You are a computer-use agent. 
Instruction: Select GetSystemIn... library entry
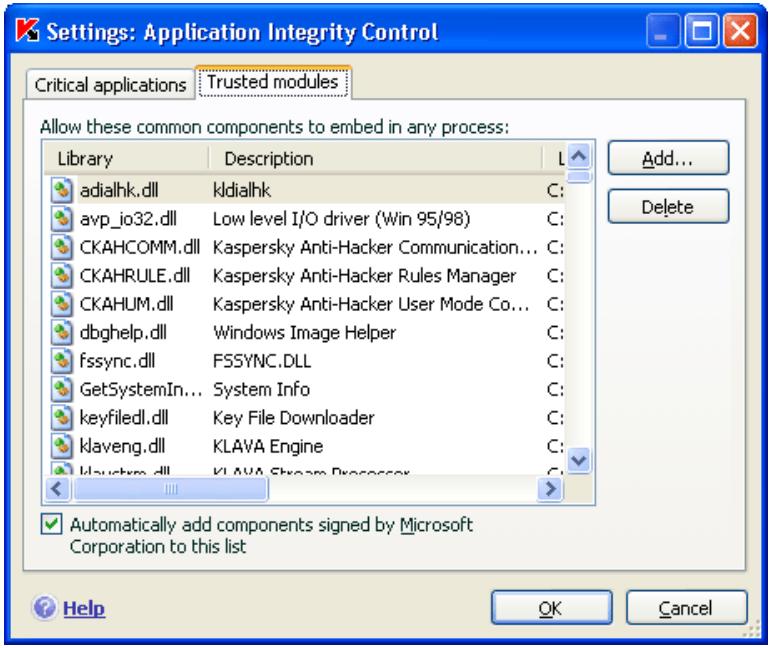[x=141, y=390]
